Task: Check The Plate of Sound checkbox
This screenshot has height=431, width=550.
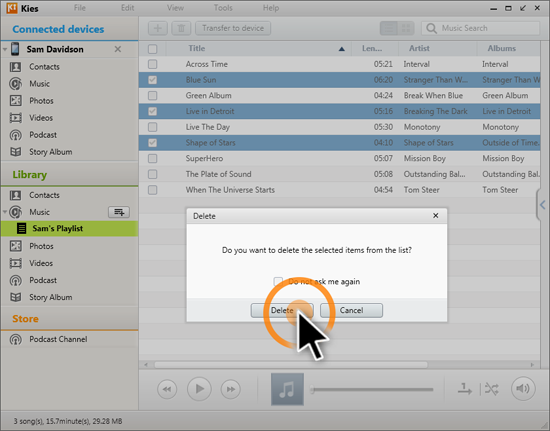Action: (x=153, y=174)
